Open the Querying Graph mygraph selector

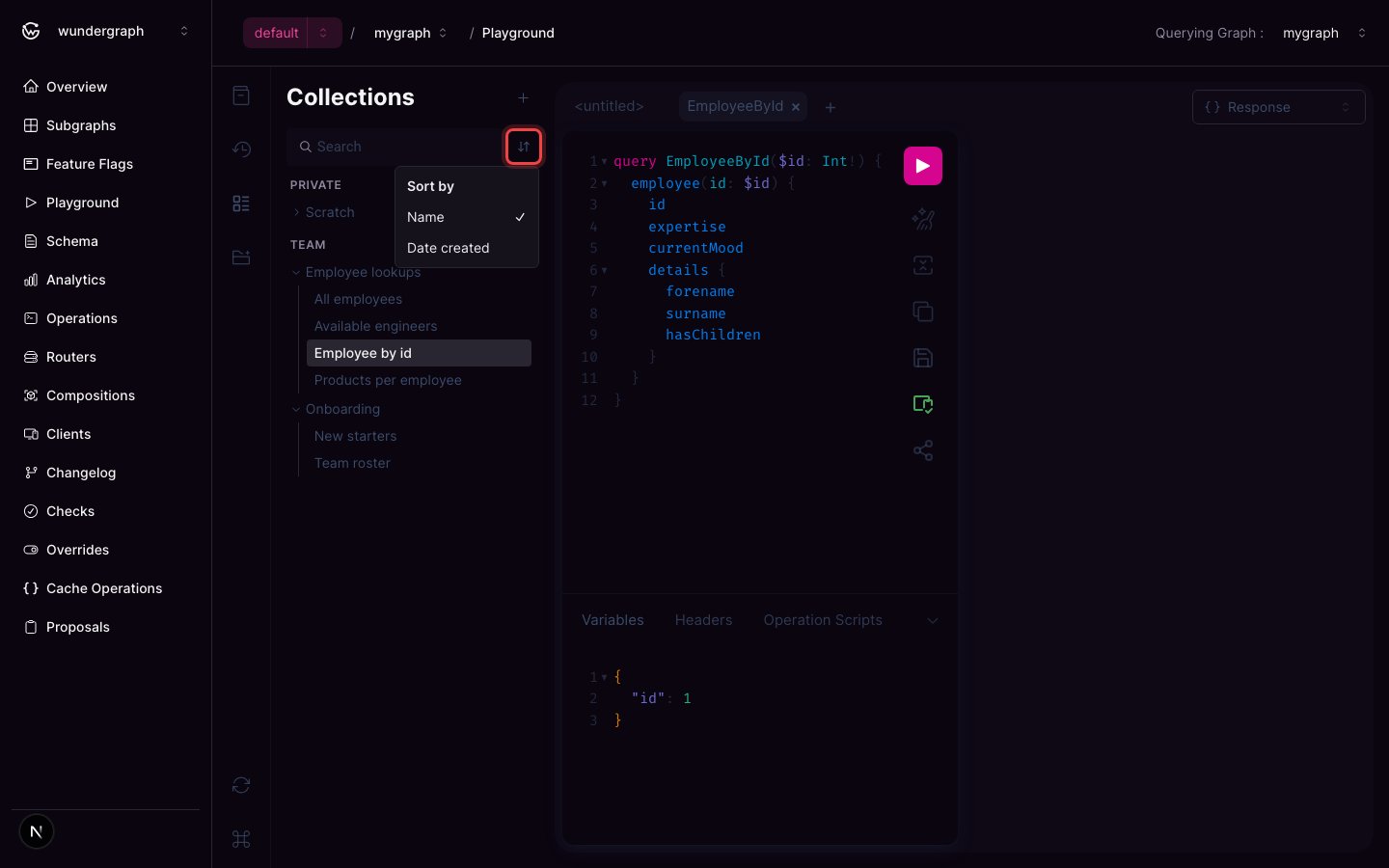pos(1324,33)
